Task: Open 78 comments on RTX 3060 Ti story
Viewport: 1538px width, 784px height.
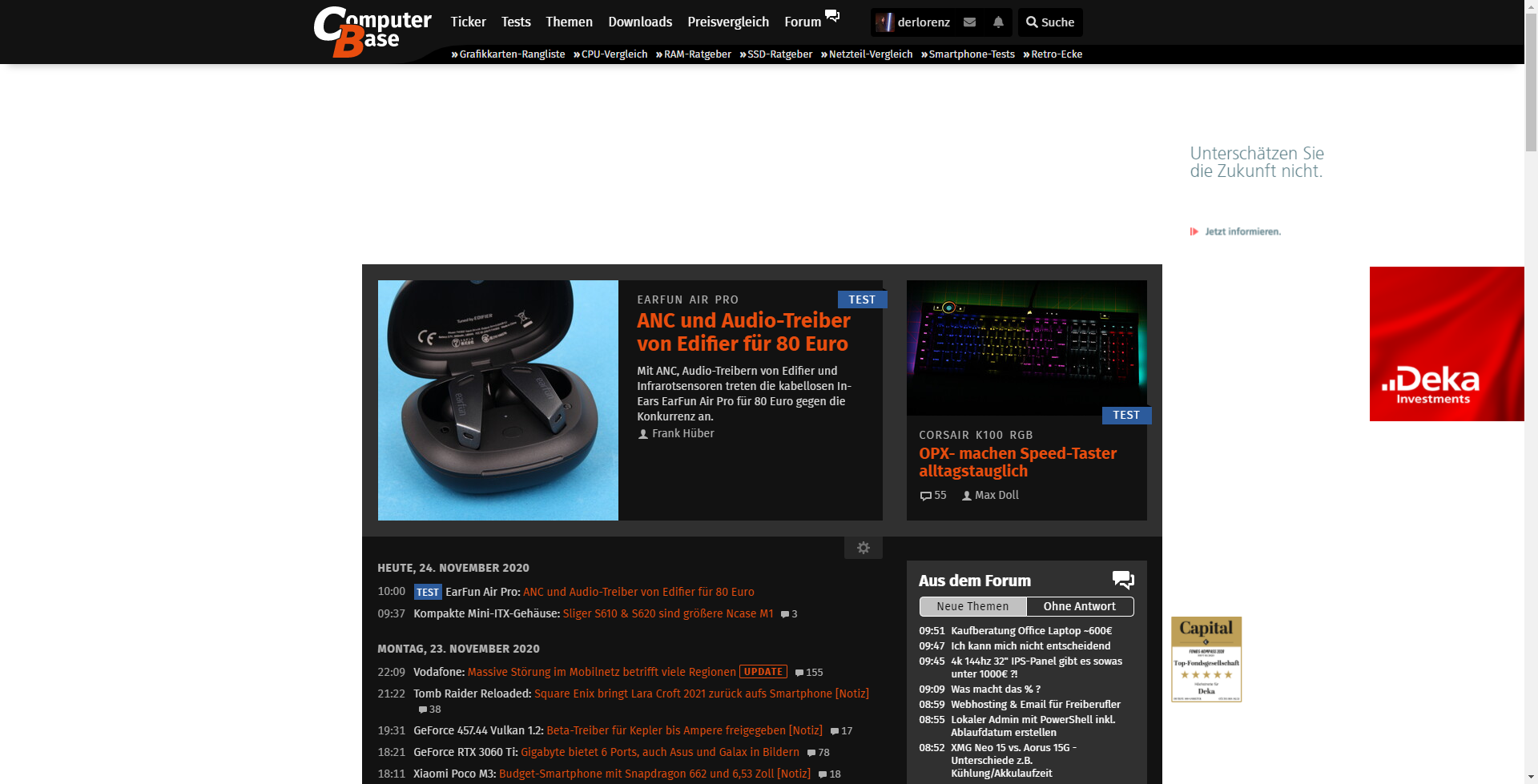Action: (x=818, y=753)
